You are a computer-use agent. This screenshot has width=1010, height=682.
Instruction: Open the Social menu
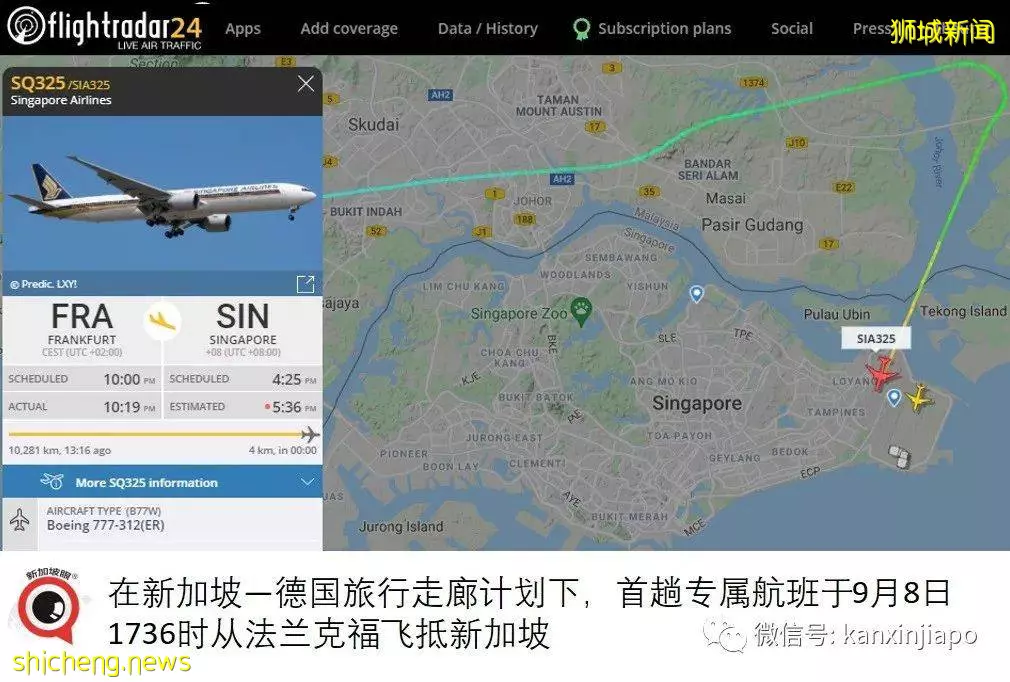click(x=792, y=28)
